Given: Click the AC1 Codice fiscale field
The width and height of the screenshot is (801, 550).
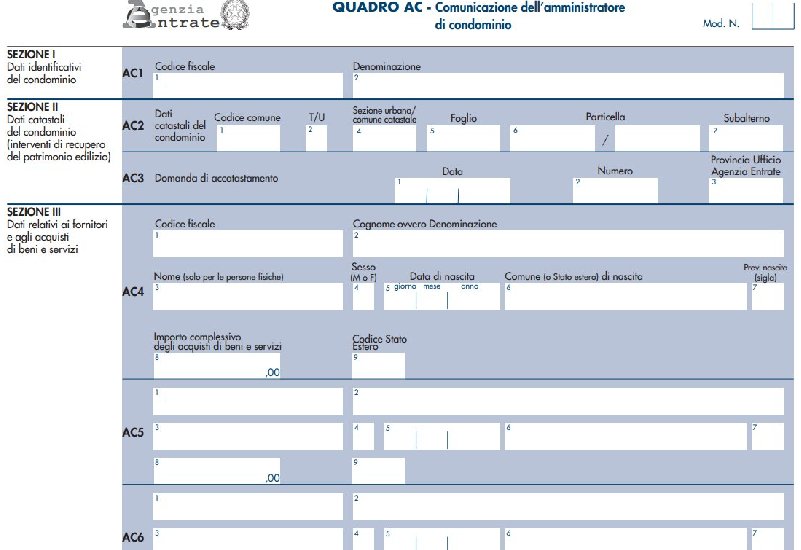Looking at the screenshot, I should pyautogui.click(x=247, y=85).
